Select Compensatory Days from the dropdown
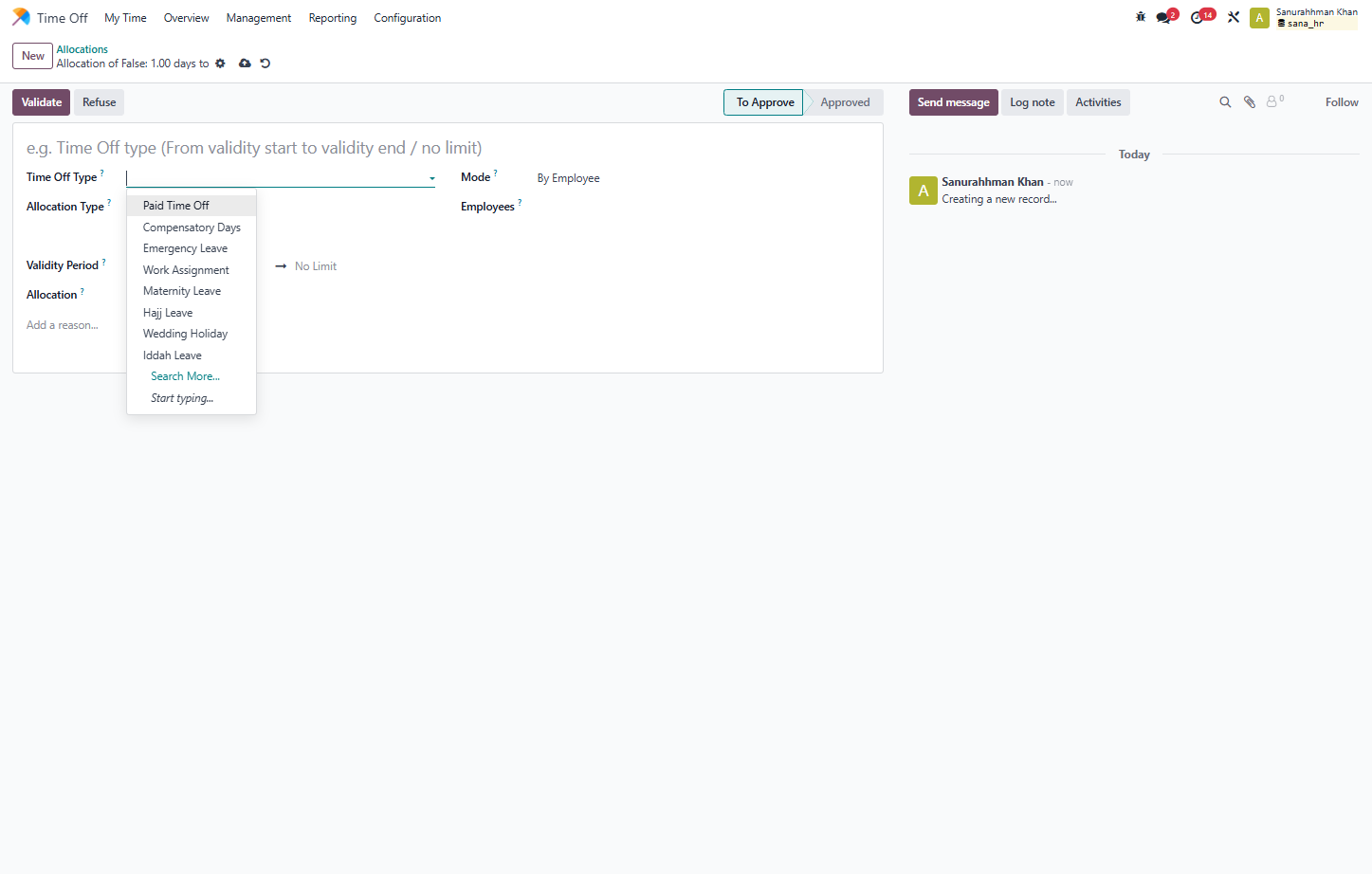The image size is (1372, 874). [192, 228]
